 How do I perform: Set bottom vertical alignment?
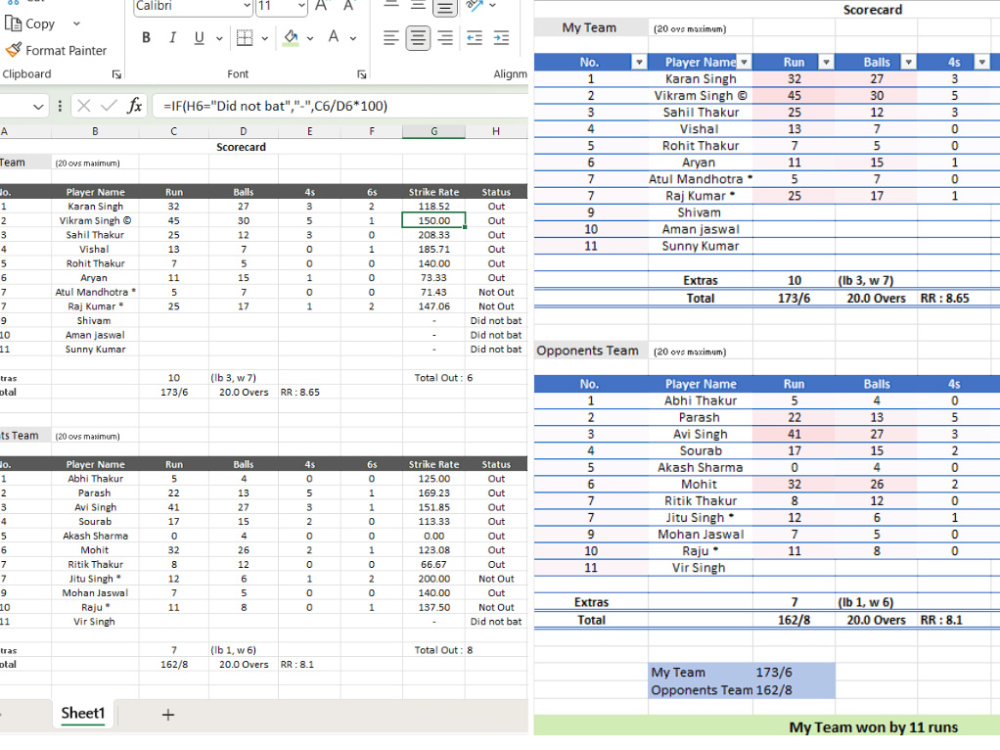coord(445,6)
